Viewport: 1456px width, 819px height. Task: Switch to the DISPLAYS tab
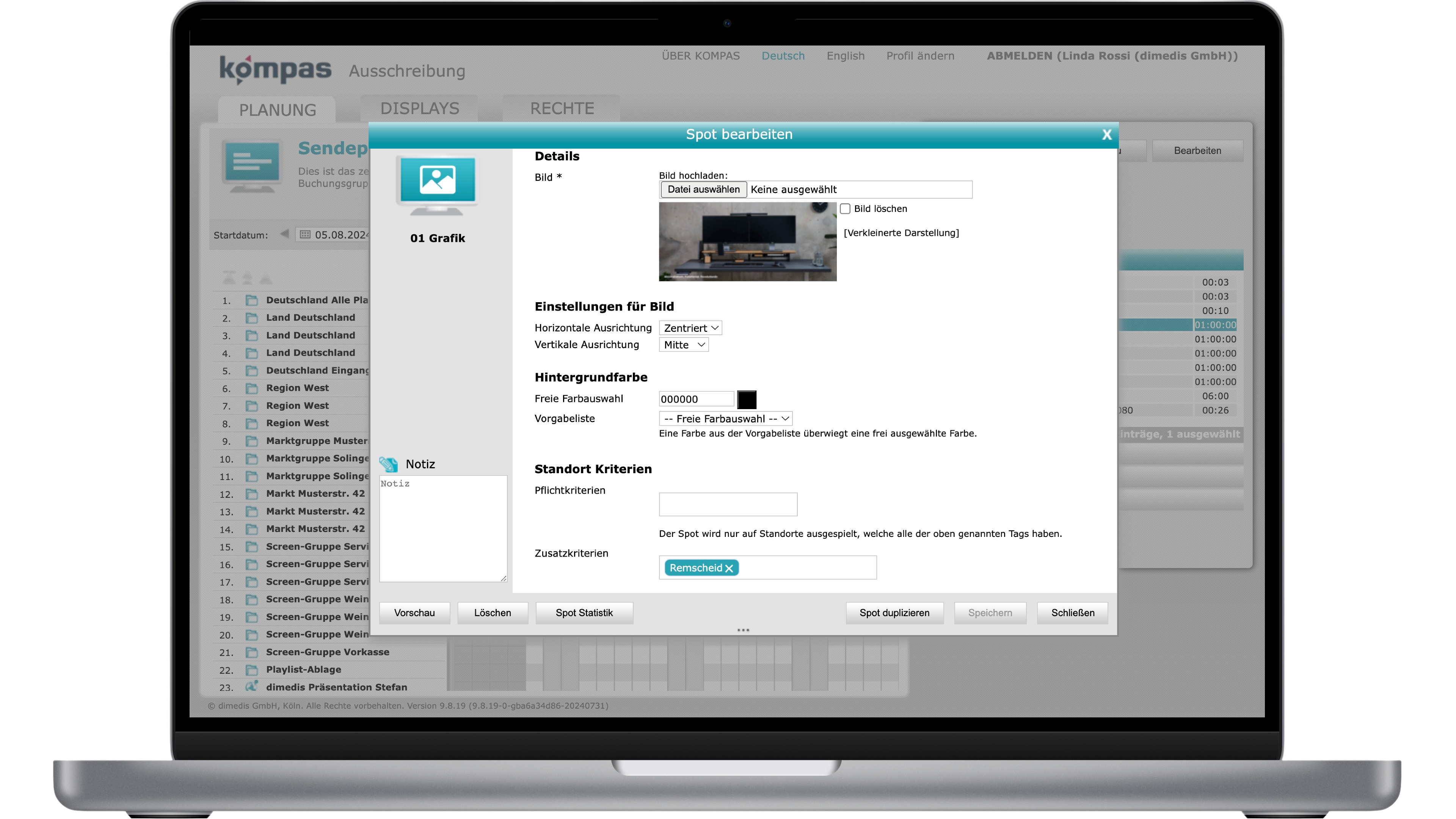tap(419, 108)
